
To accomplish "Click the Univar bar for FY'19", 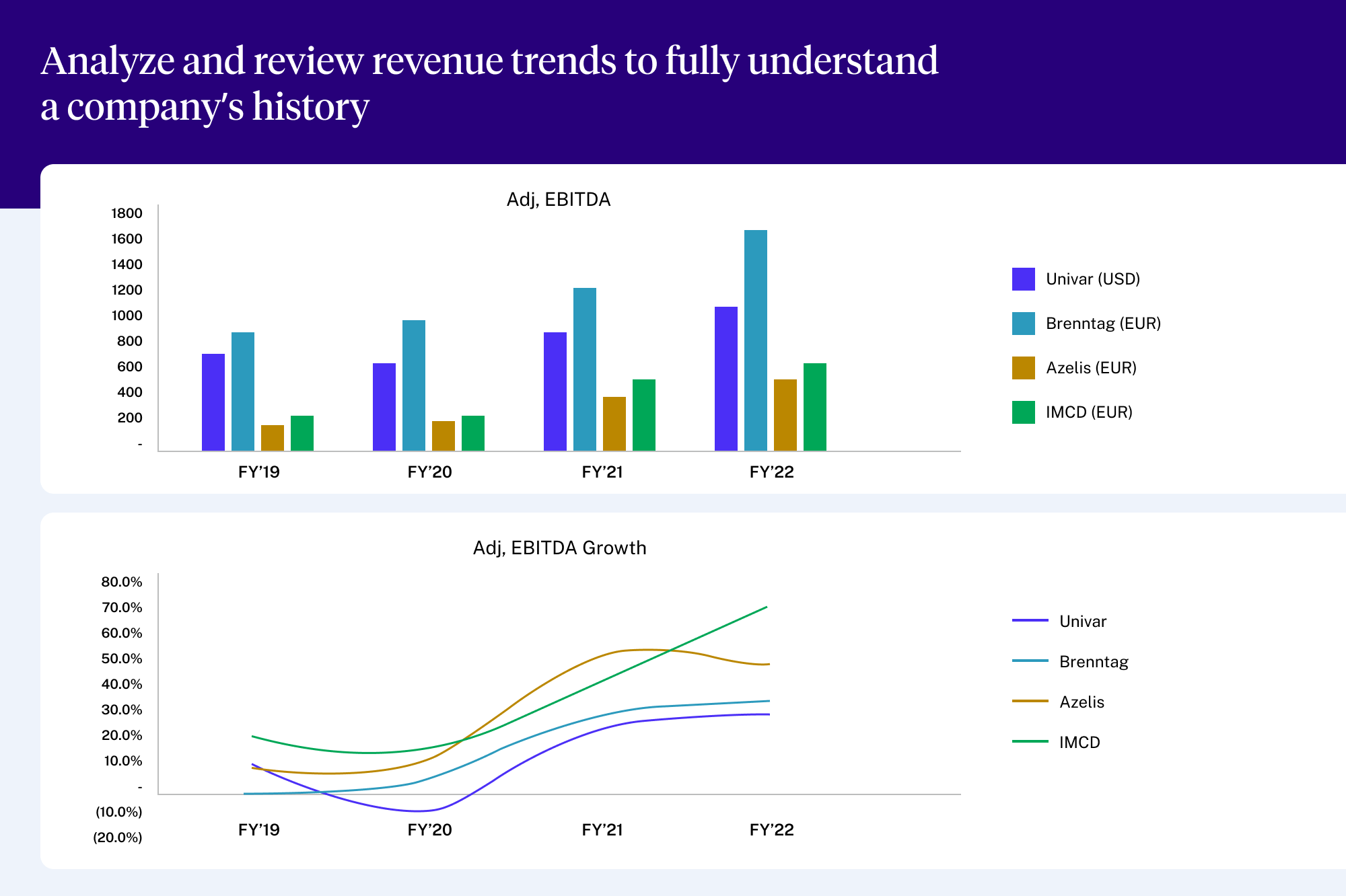I will tap(213, 402).
